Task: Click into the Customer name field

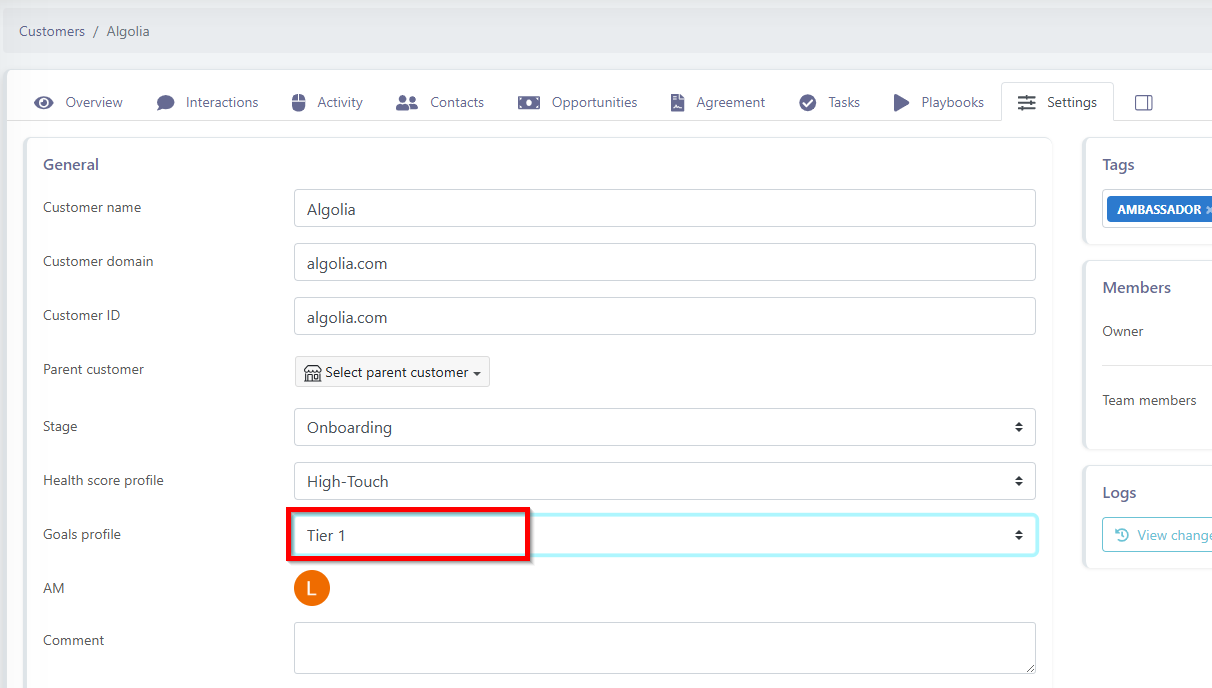Action: 664,209
